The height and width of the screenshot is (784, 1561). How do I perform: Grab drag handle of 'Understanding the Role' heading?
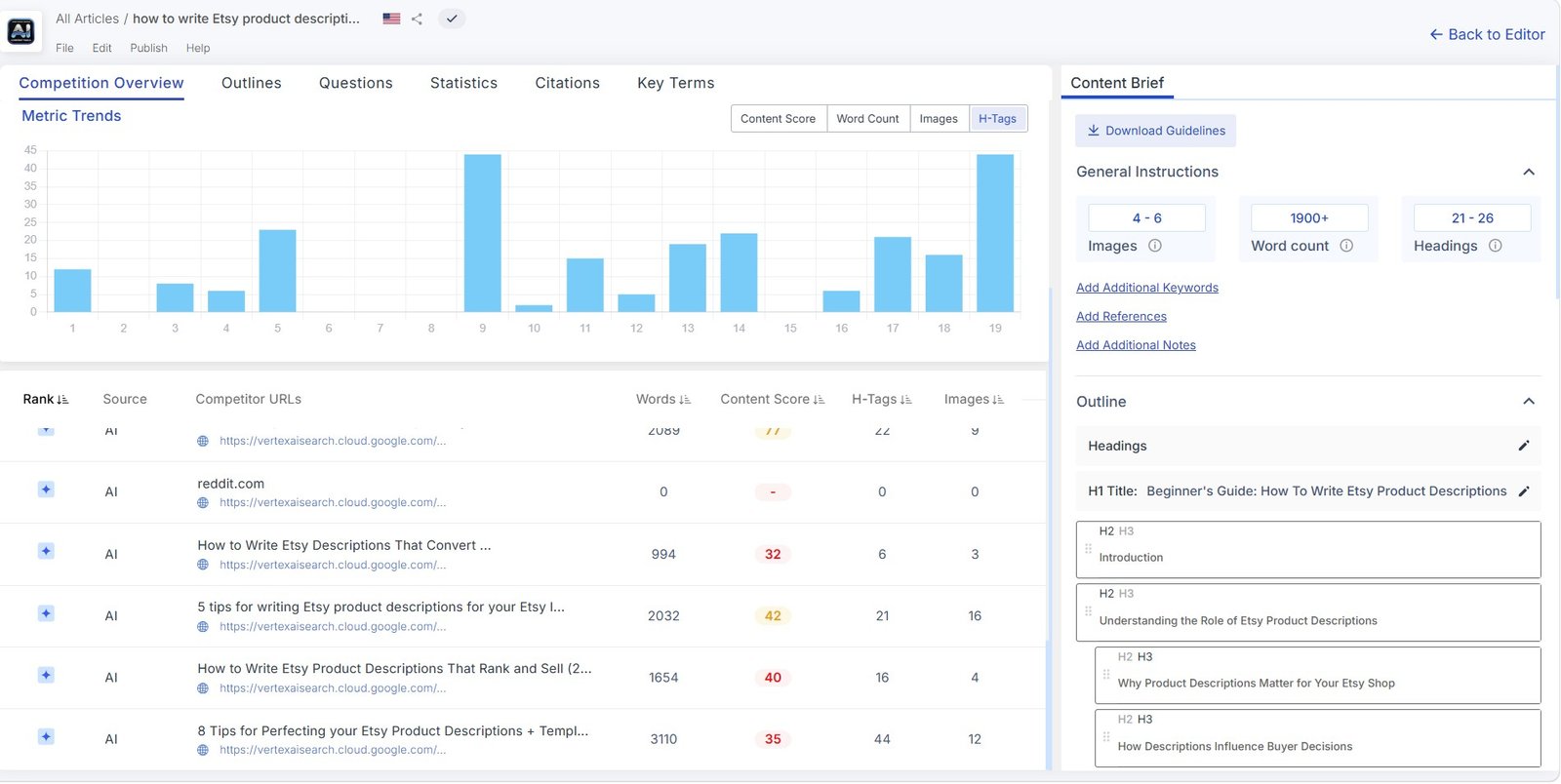coord(1088,611)
